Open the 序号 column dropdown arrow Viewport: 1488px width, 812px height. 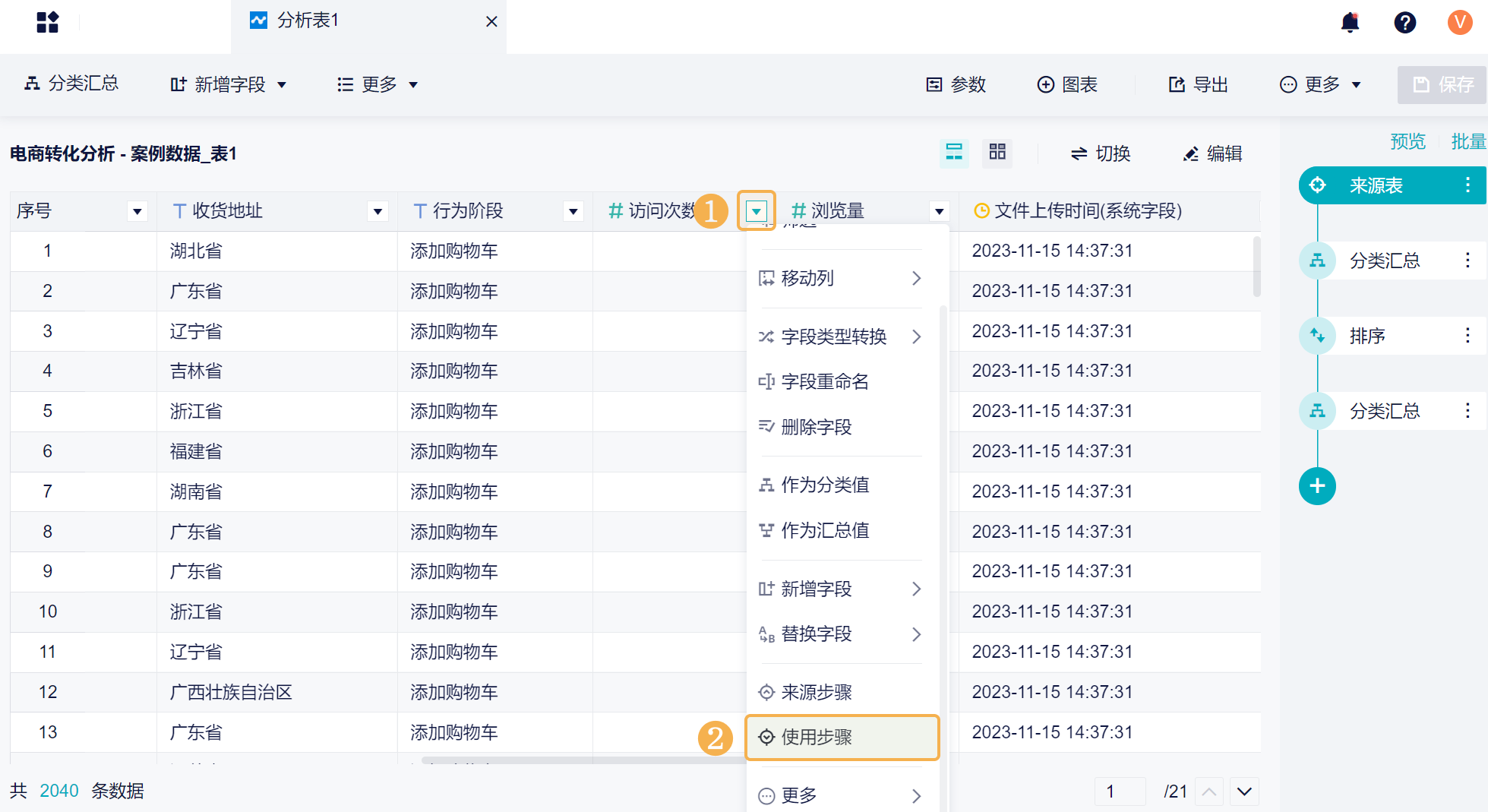tap(137, 211)
